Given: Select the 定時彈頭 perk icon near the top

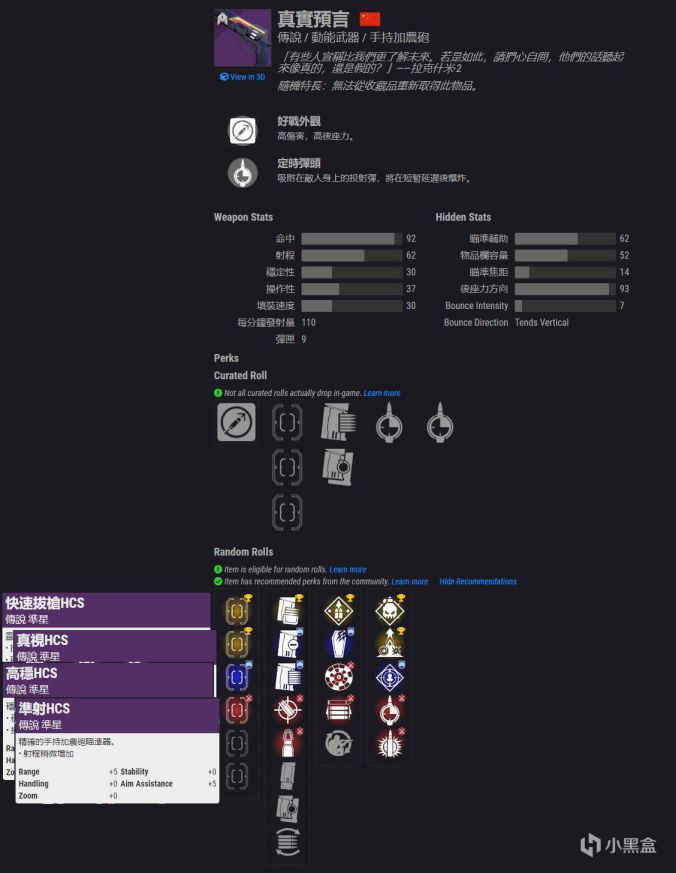Looking at the screenshot, I should coord(243,173).
